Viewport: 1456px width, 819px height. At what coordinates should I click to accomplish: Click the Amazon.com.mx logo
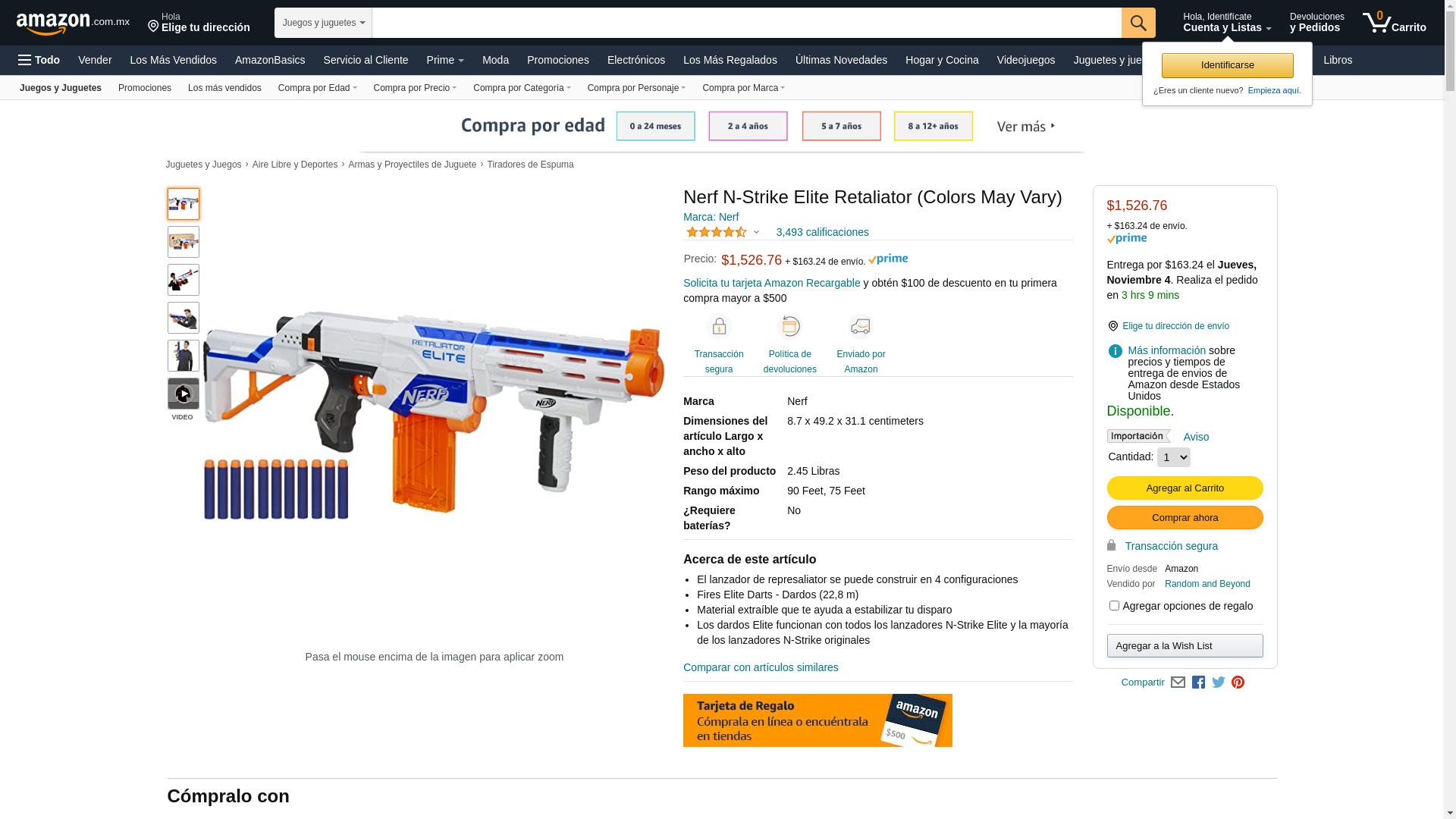click(x=73, y=24)
